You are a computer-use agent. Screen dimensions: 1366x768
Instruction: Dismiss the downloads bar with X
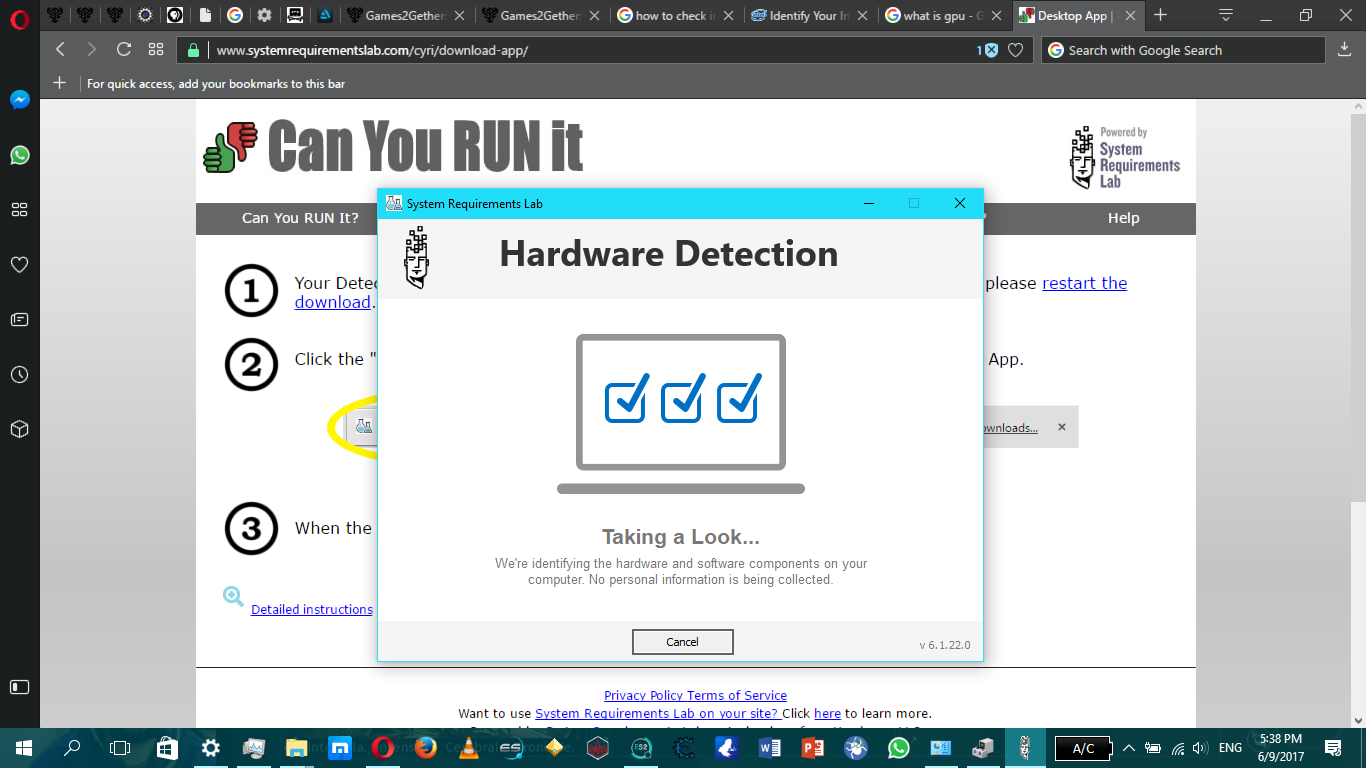pyautogui.click(x=1062, y=427)
